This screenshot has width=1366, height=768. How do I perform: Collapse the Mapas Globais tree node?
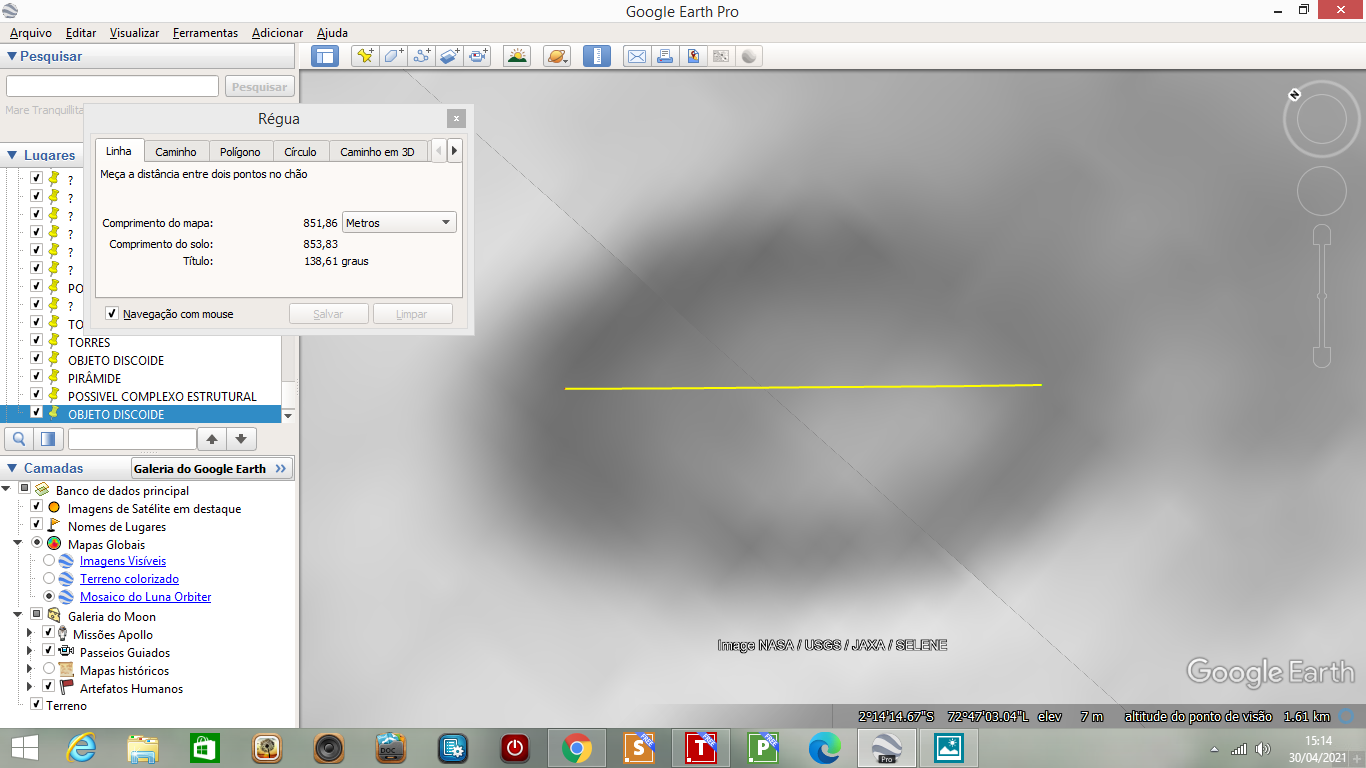pyautogui.click(x=18, y=543)
